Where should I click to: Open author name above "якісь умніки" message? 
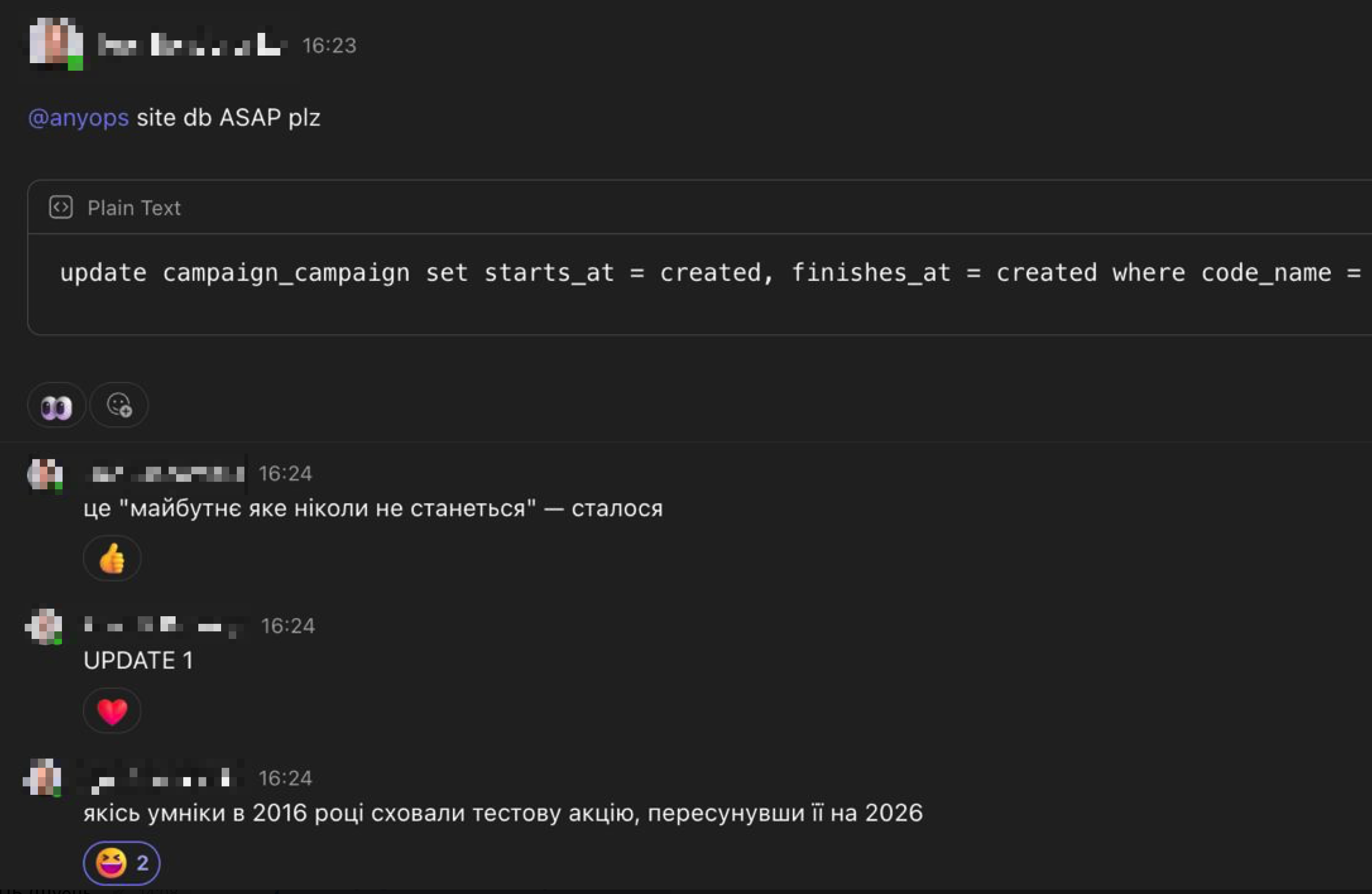pos(161,779)
